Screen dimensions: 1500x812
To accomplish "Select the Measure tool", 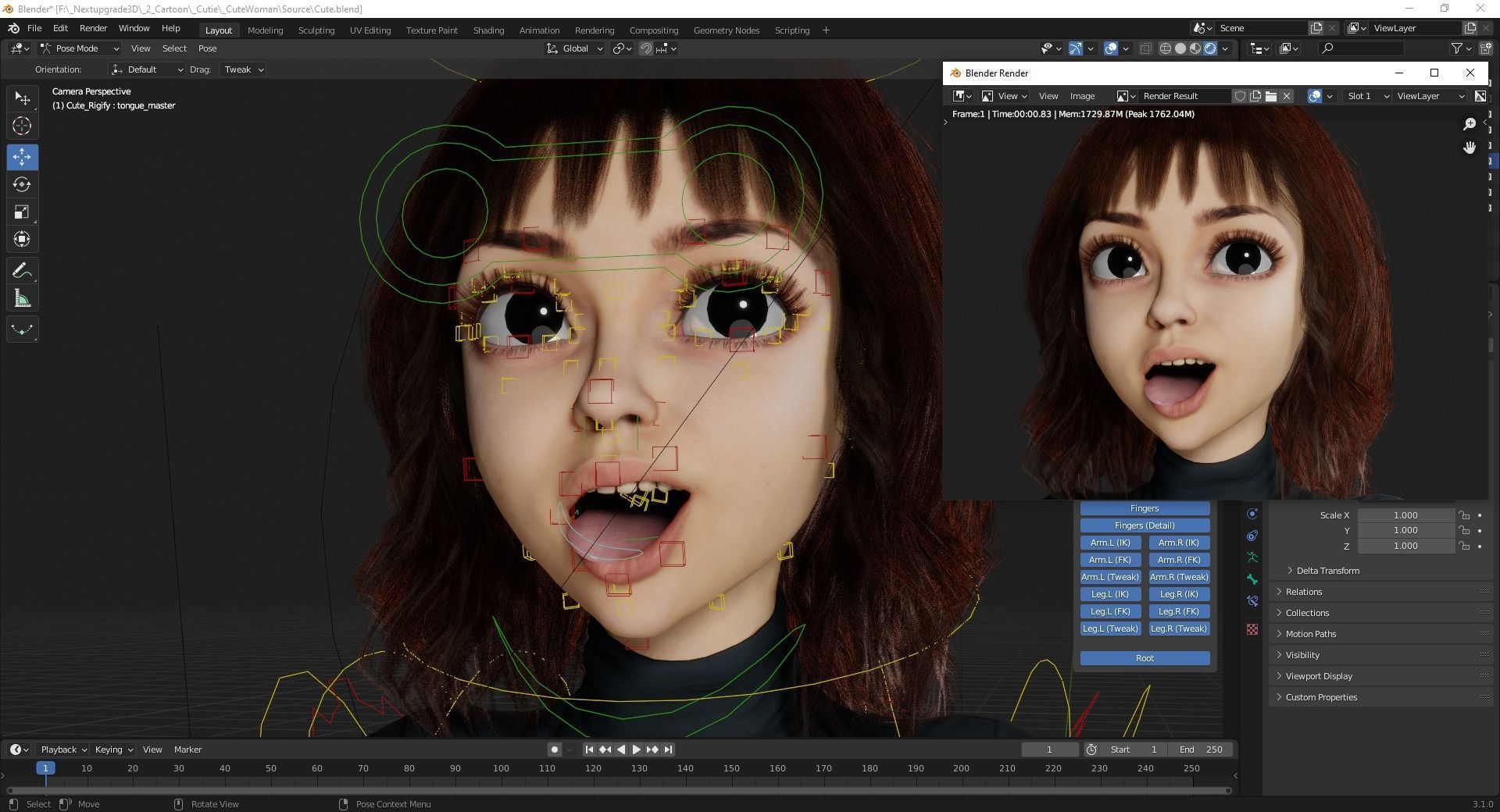I will (22, 298).
